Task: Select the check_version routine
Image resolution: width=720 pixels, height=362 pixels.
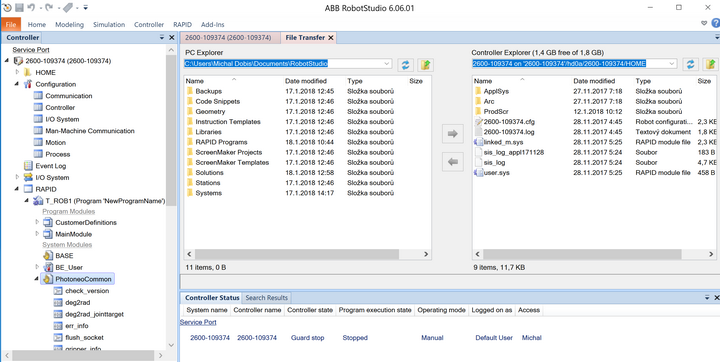Action: click(x=87, y=291)
